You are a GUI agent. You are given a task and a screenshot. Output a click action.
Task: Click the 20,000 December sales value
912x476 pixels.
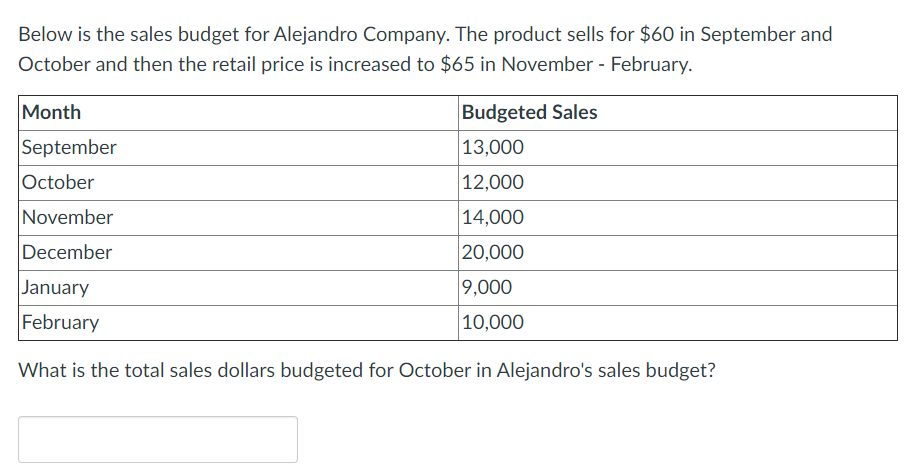coord(493,253)
